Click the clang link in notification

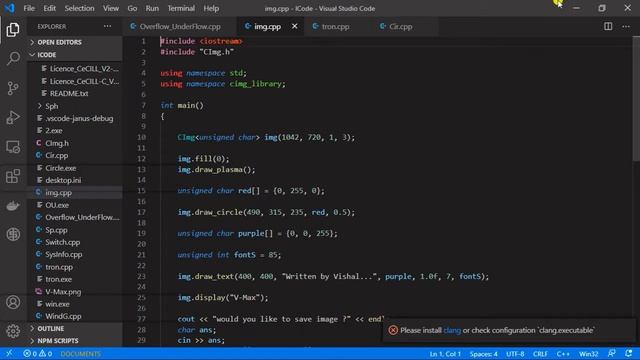tap(452, 330)
